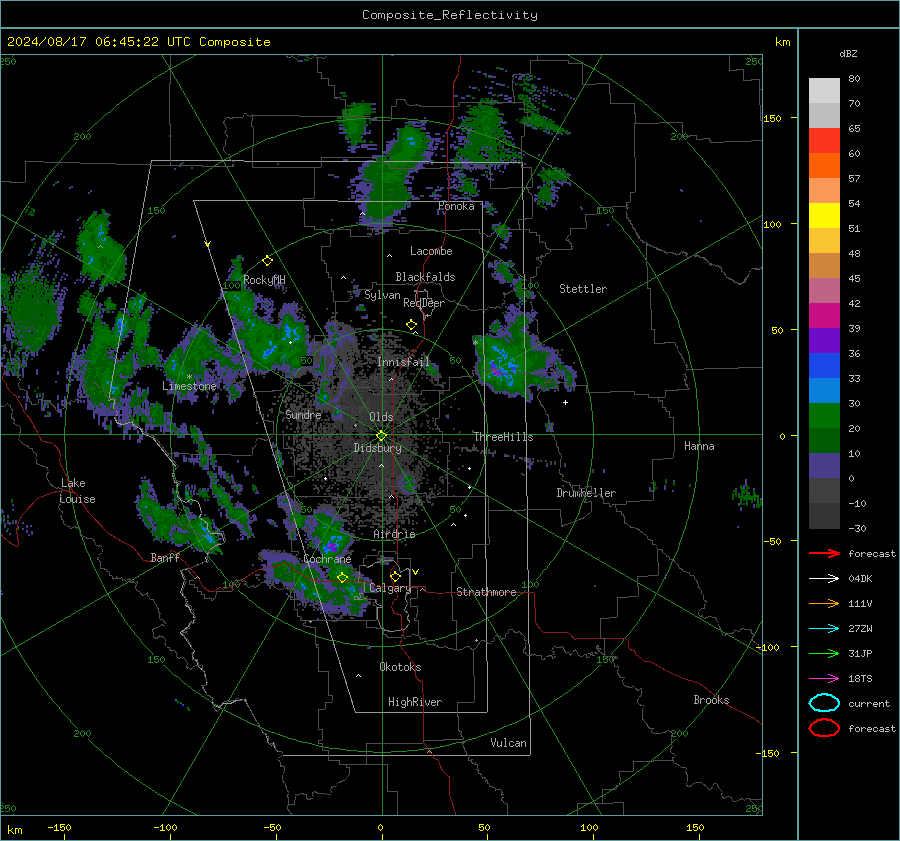The height and width of the screenshot is (841, 900).
Task: Click the magenta swatch in dBZ scale
Action: 824,316
